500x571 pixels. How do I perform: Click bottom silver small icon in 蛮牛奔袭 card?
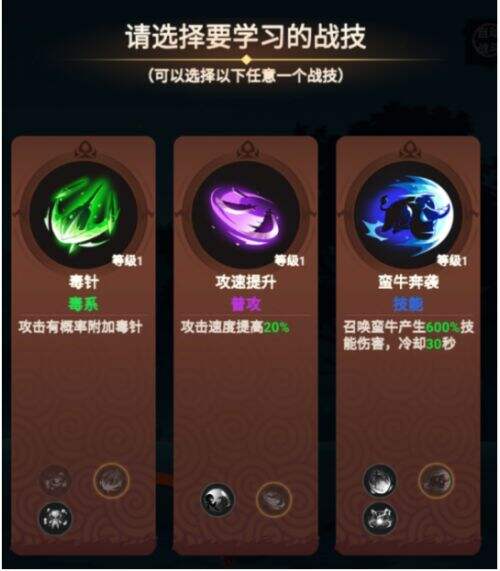[x=380, y=518]
